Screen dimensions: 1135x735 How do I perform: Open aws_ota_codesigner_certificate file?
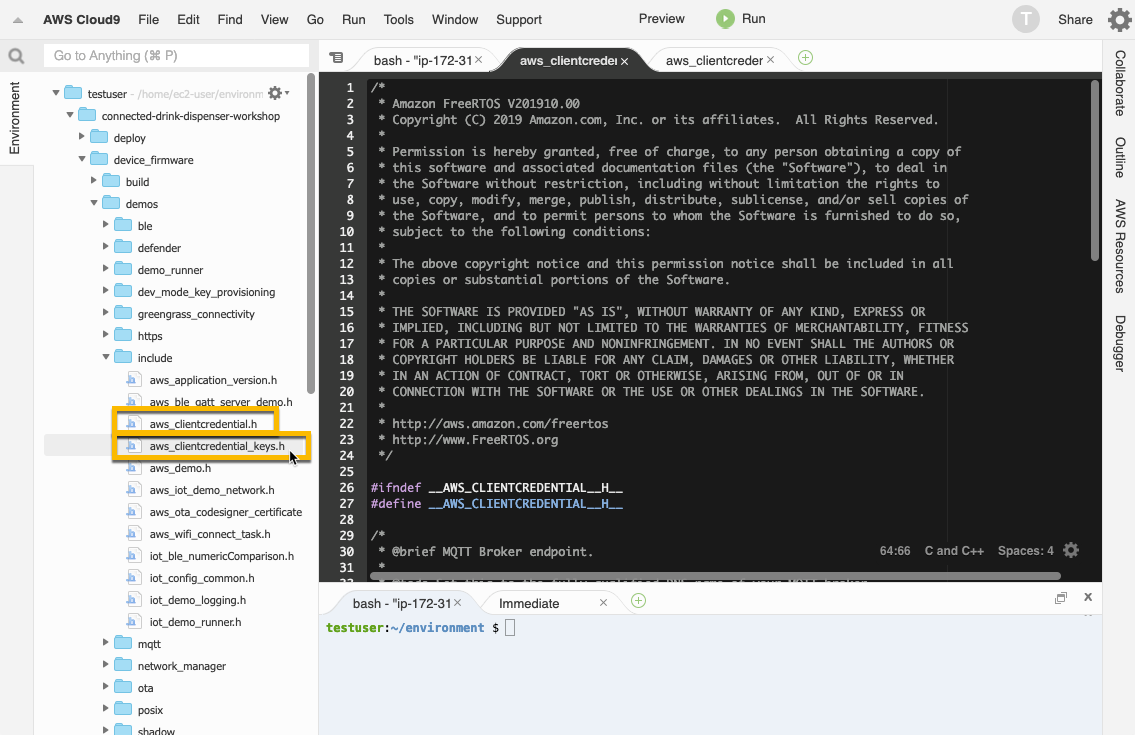point(225,513)
